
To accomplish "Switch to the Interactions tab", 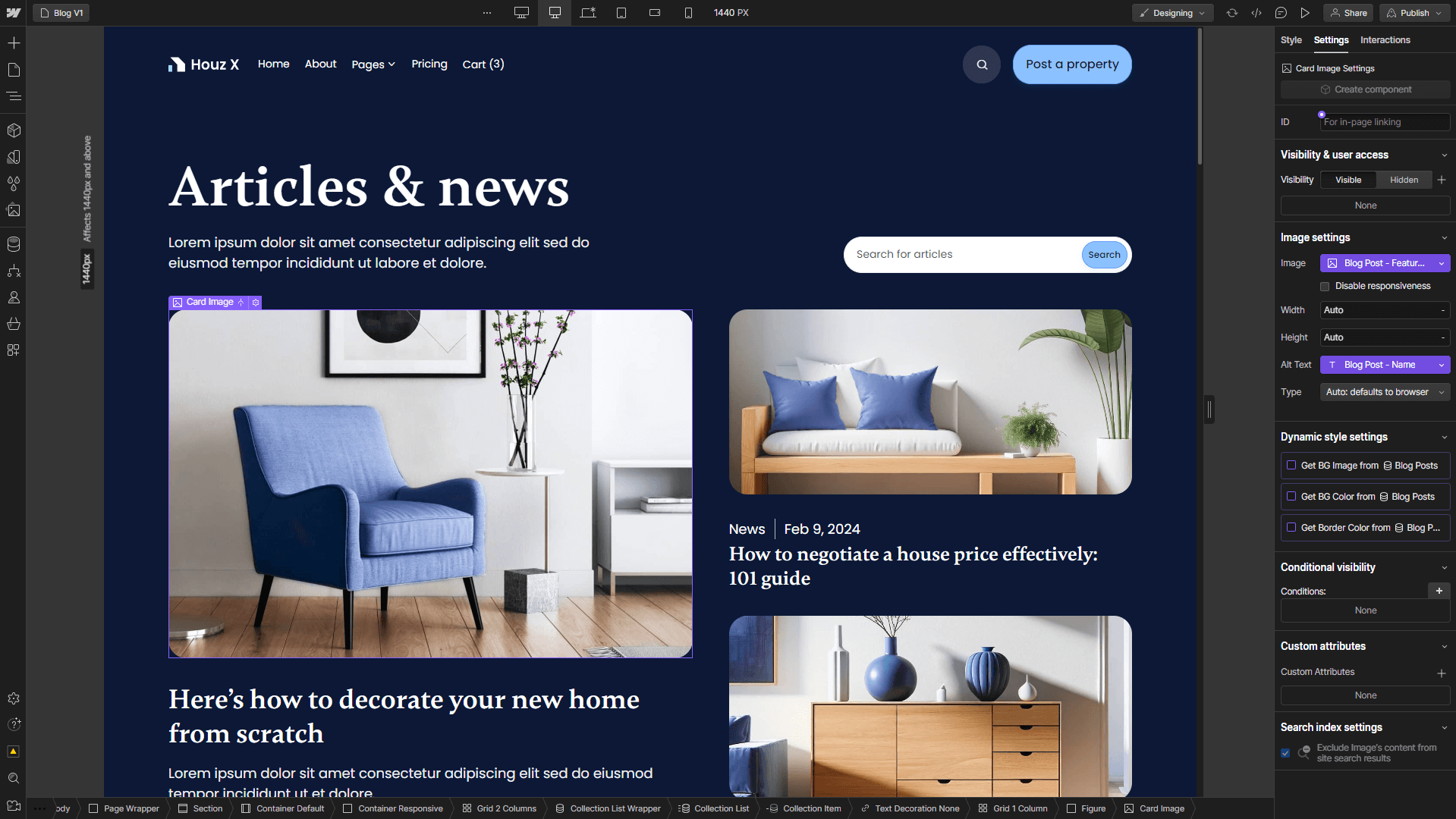I will (1385, 40).
